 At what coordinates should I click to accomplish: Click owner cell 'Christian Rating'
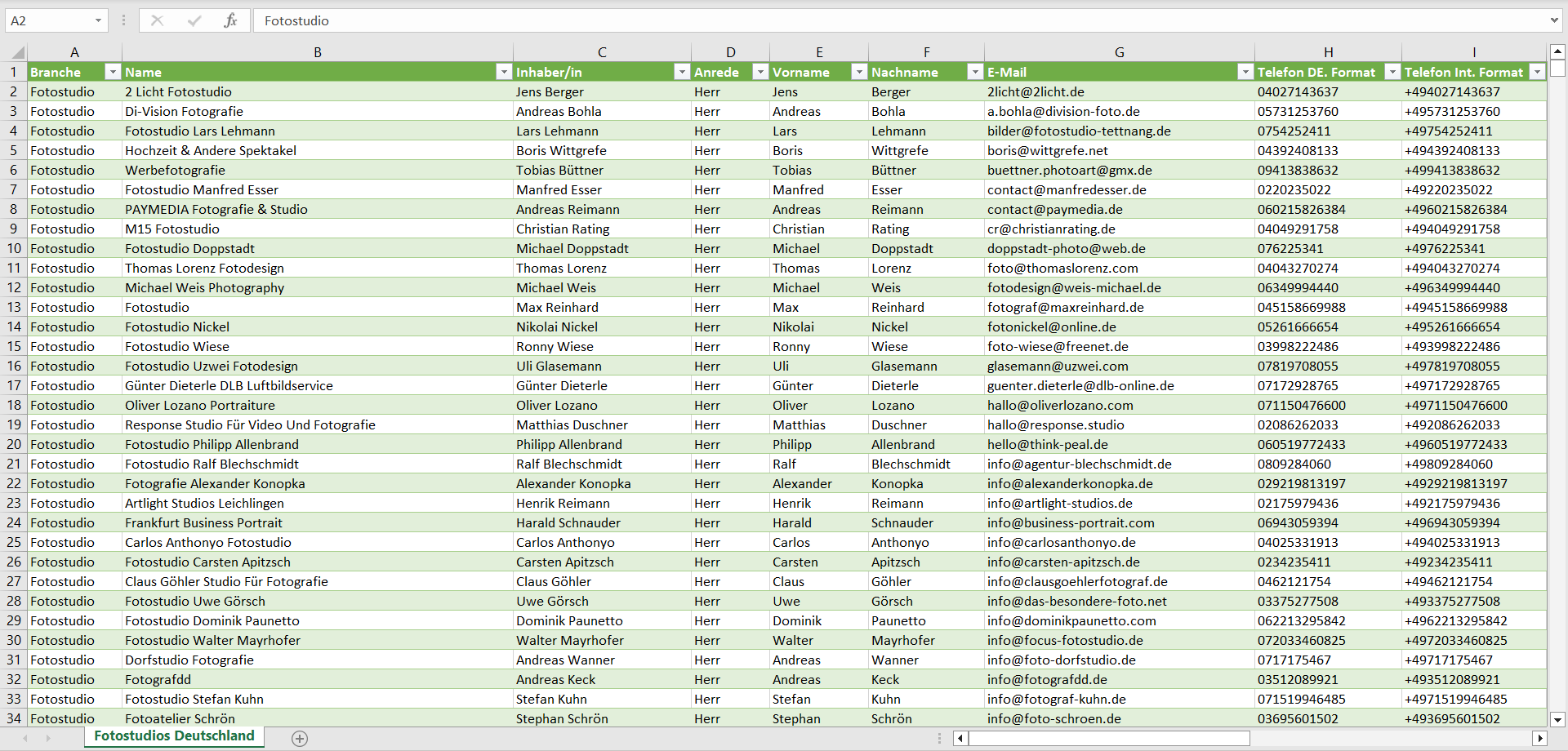pos(602,229)
